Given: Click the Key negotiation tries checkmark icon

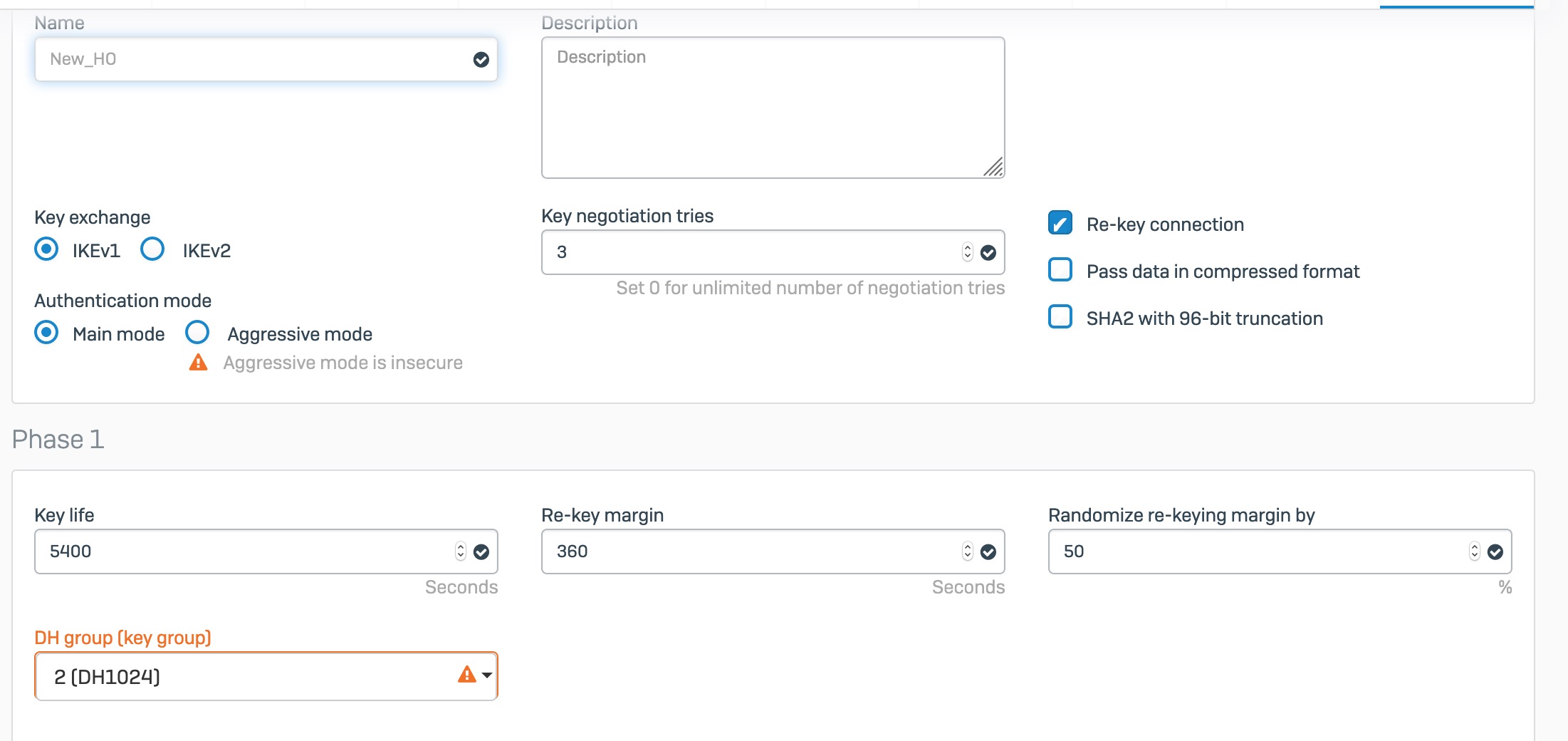Looking at the screenshot, I should click(x=988, y=252).
